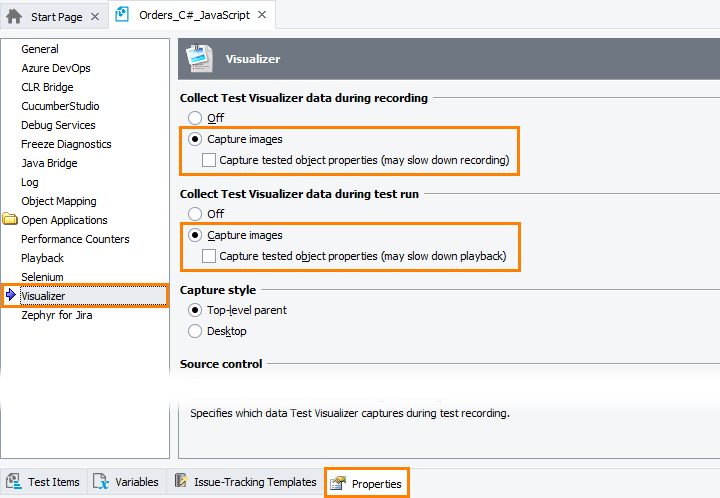The image size is (720, 498).
Task: Click the Visualizer header icon
Action: [x=199, y=58]
